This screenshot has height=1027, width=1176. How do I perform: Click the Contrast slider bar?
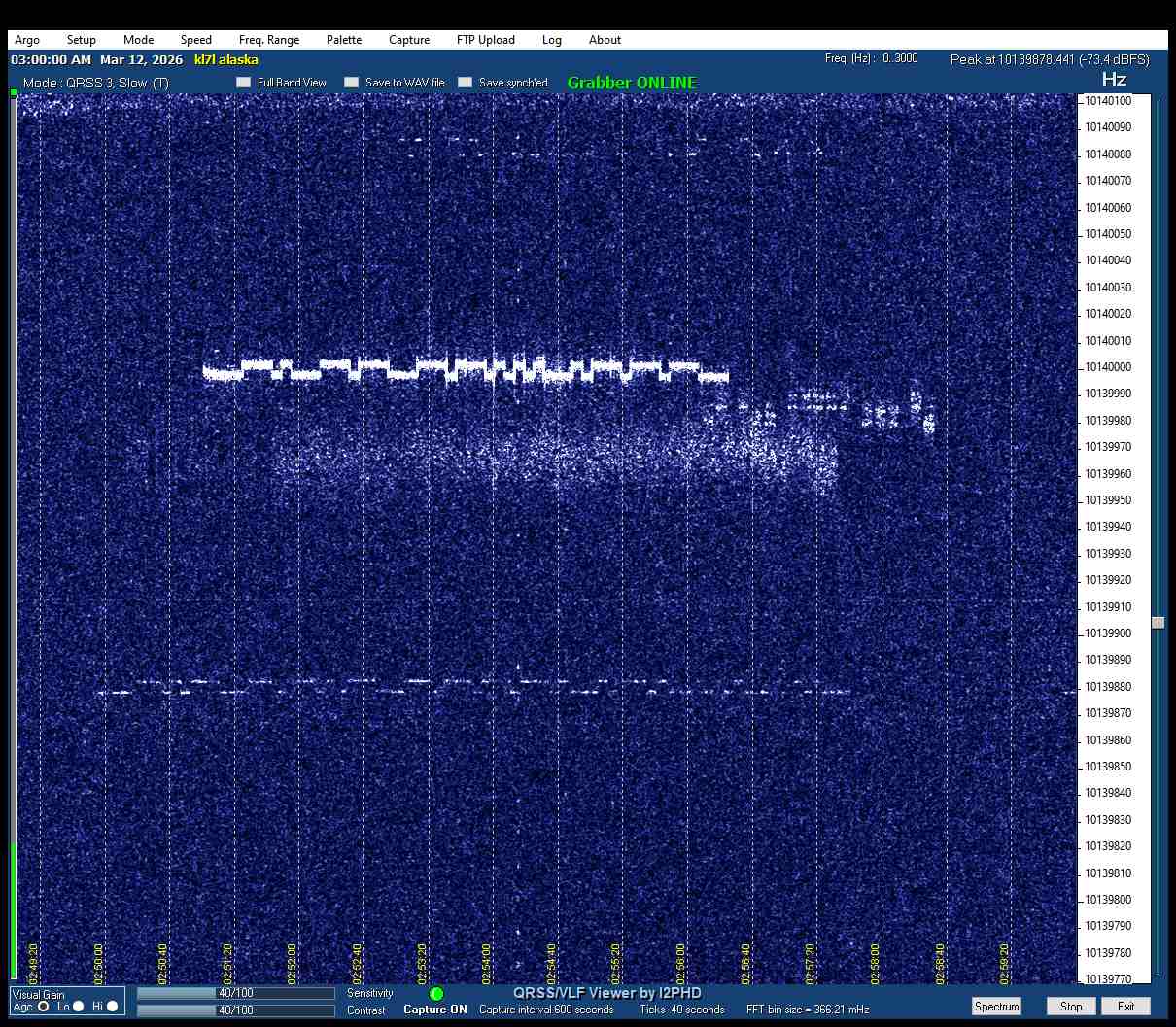[x=235, y=1010]
